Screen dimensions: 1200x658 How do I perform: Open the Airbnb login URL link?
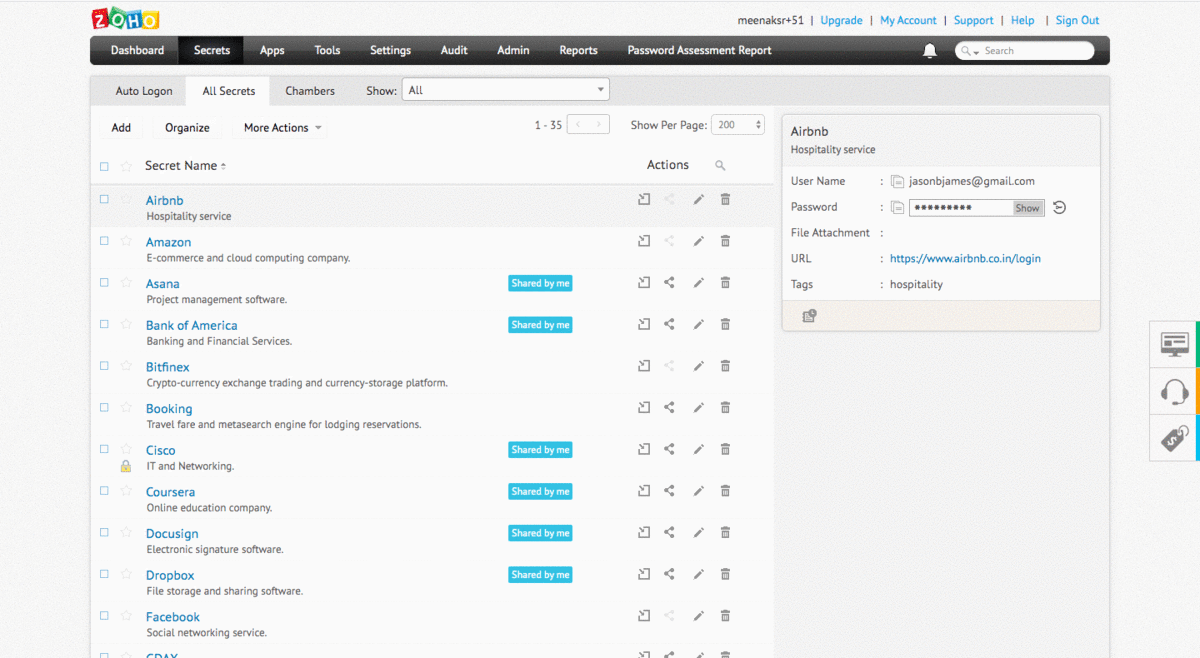[965, 258]
